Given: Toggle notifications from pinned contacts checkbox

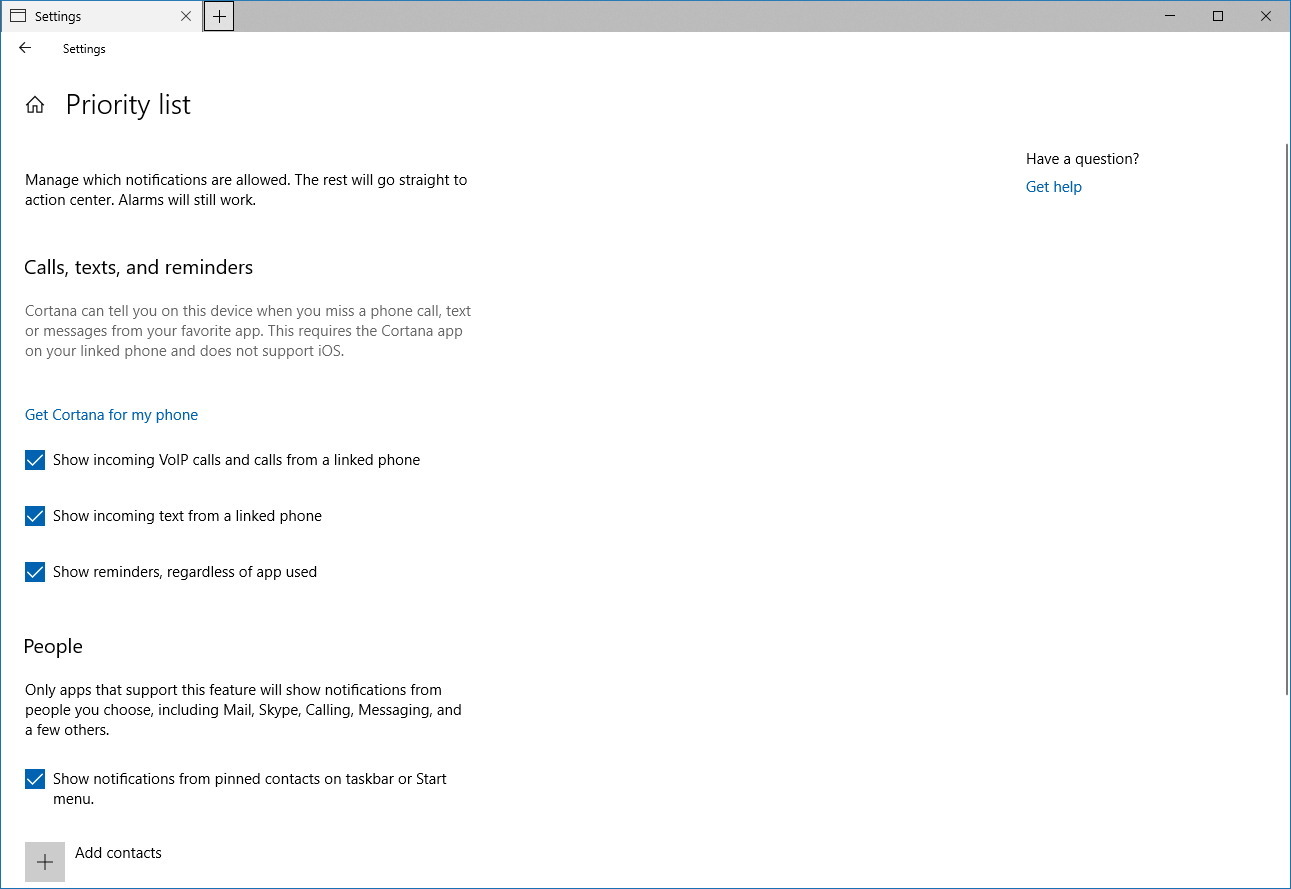Looking at the screenshot, I should [x=35, y=779].
